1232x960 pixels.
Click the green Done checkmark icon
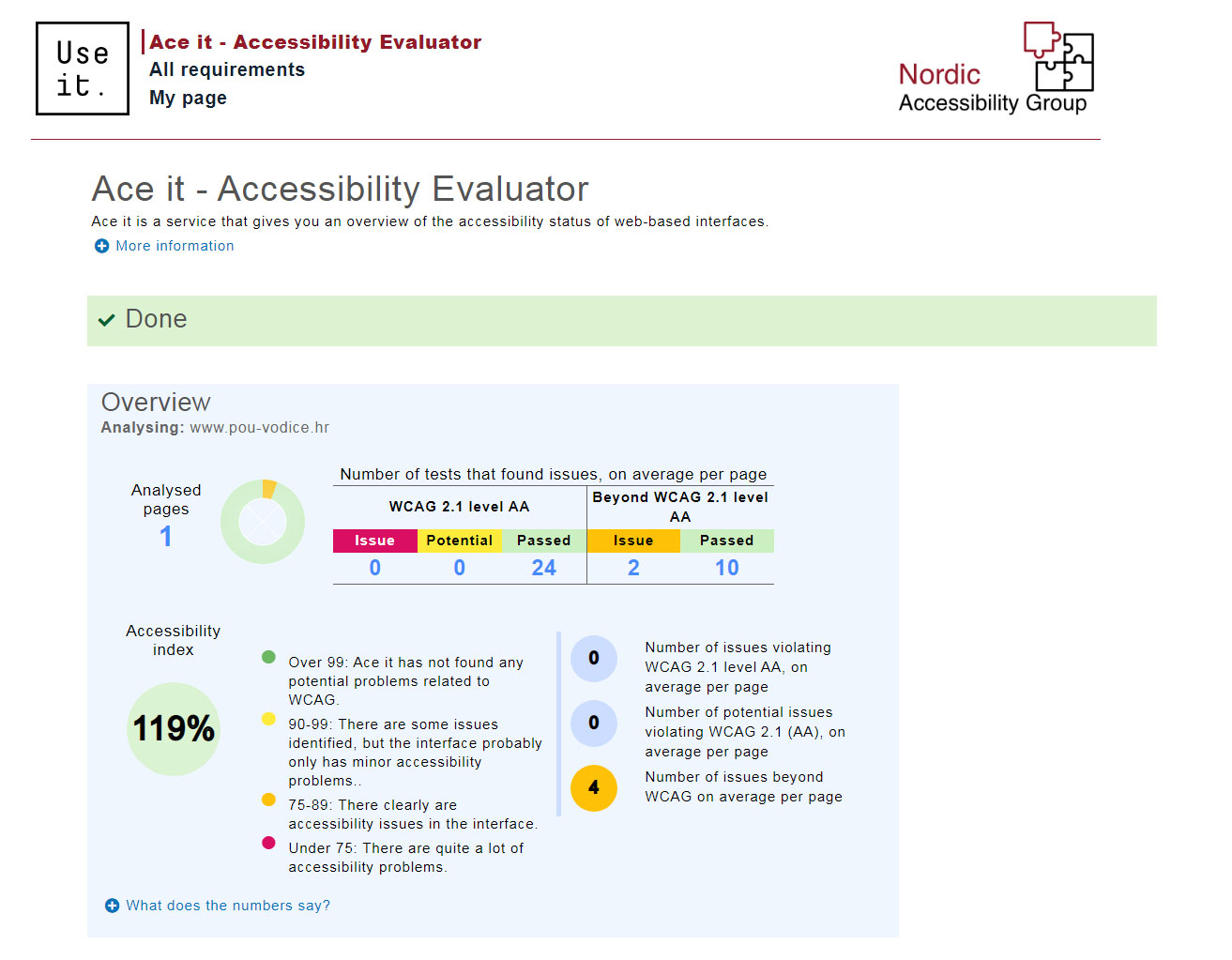pyautogui.click(x=107, y=320)
